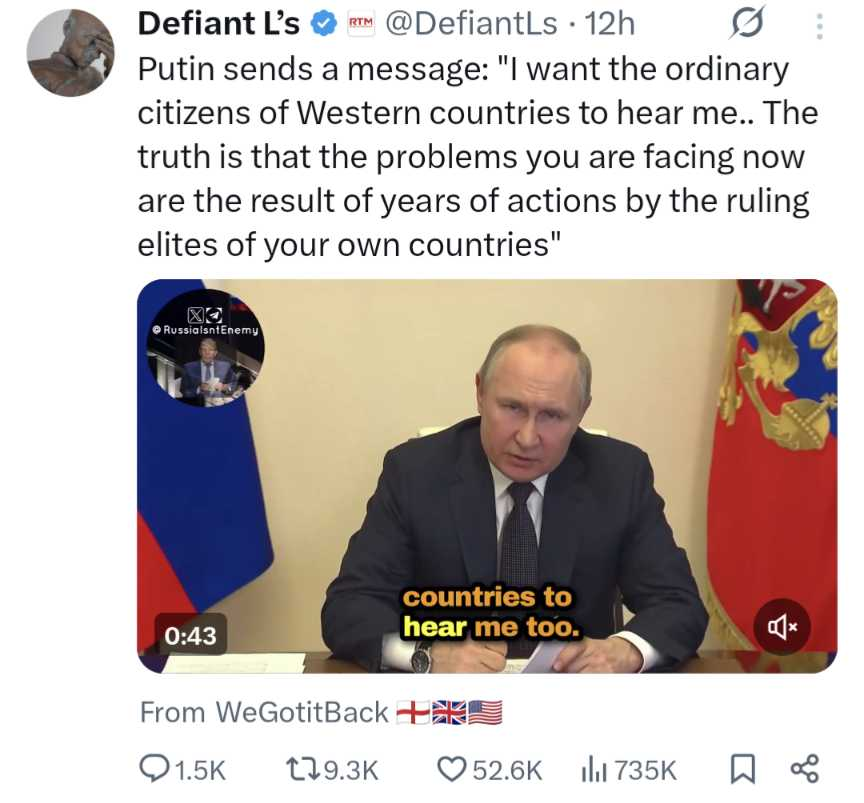Open the Defiant L's profile avatar

[71, 53]
